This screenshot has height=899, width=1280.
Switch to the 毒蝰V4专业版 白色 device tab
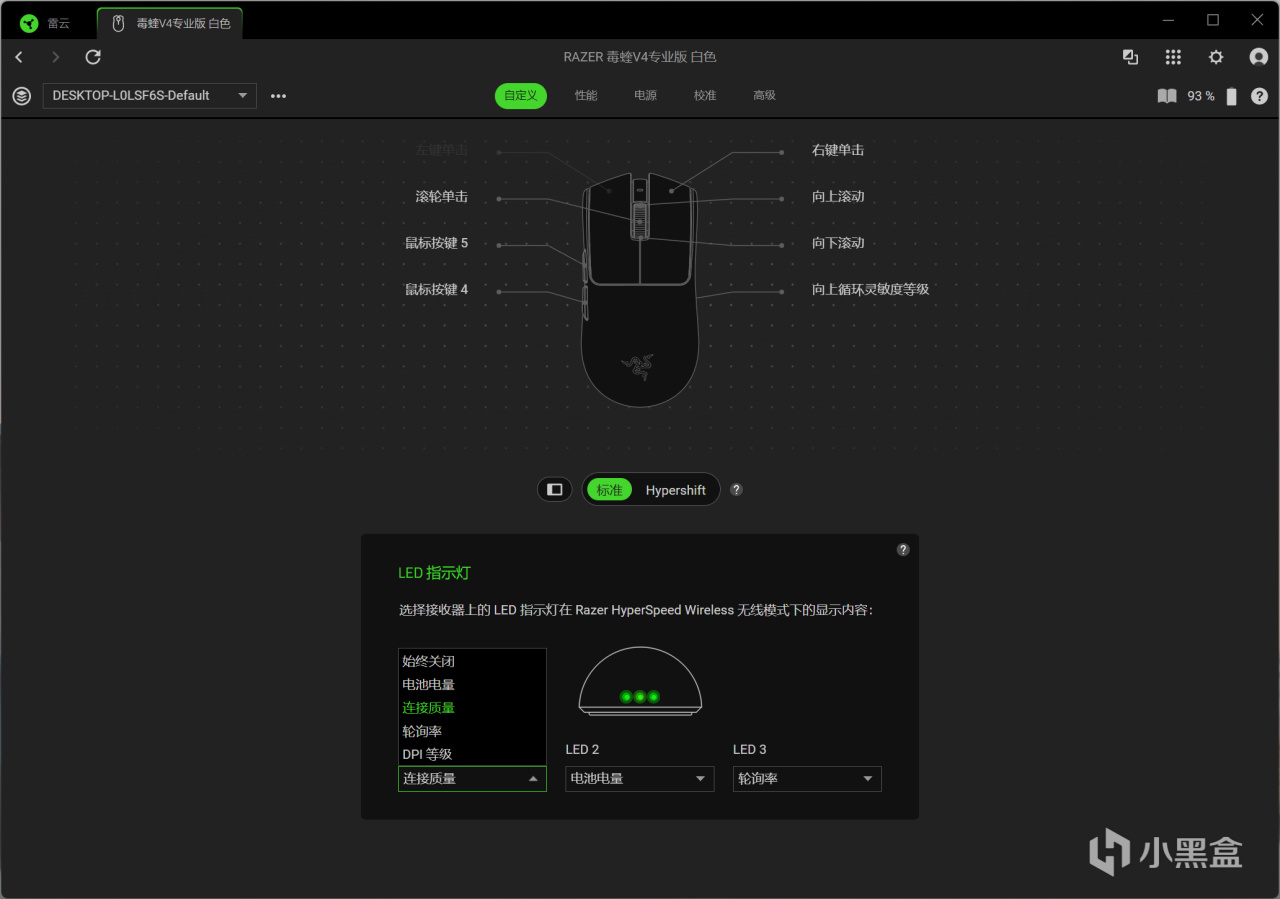[x=170, y=23]
